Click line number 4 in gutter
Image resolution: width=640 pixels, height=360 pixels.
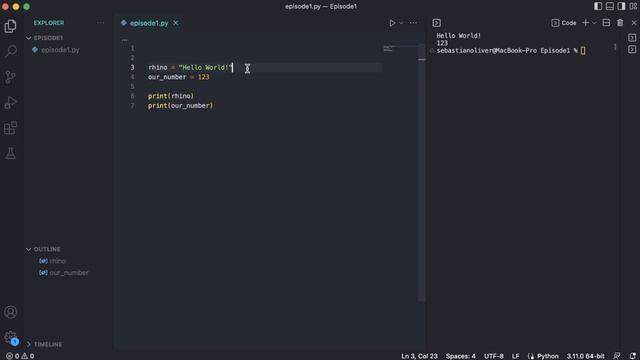[132, 77]
